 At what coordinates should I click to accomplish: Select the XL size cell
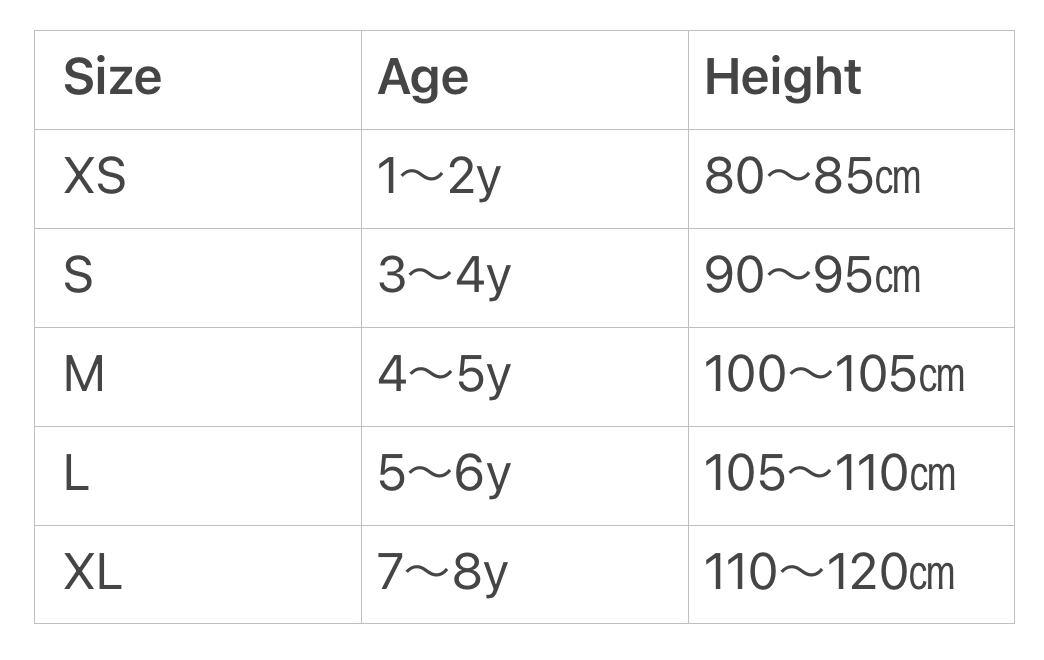pos(93,573)
